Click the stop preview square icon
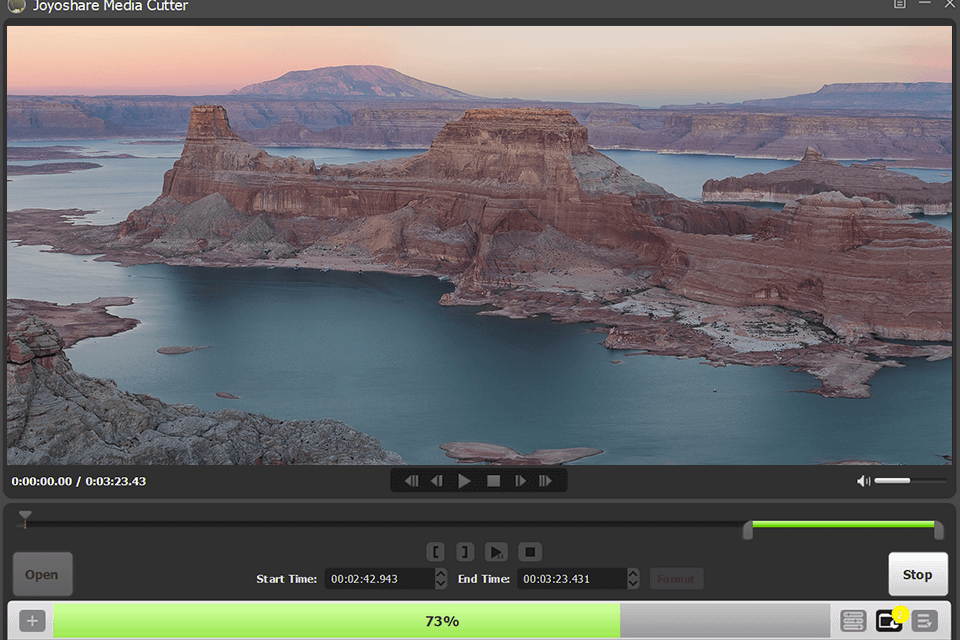 tap(529, 551)
